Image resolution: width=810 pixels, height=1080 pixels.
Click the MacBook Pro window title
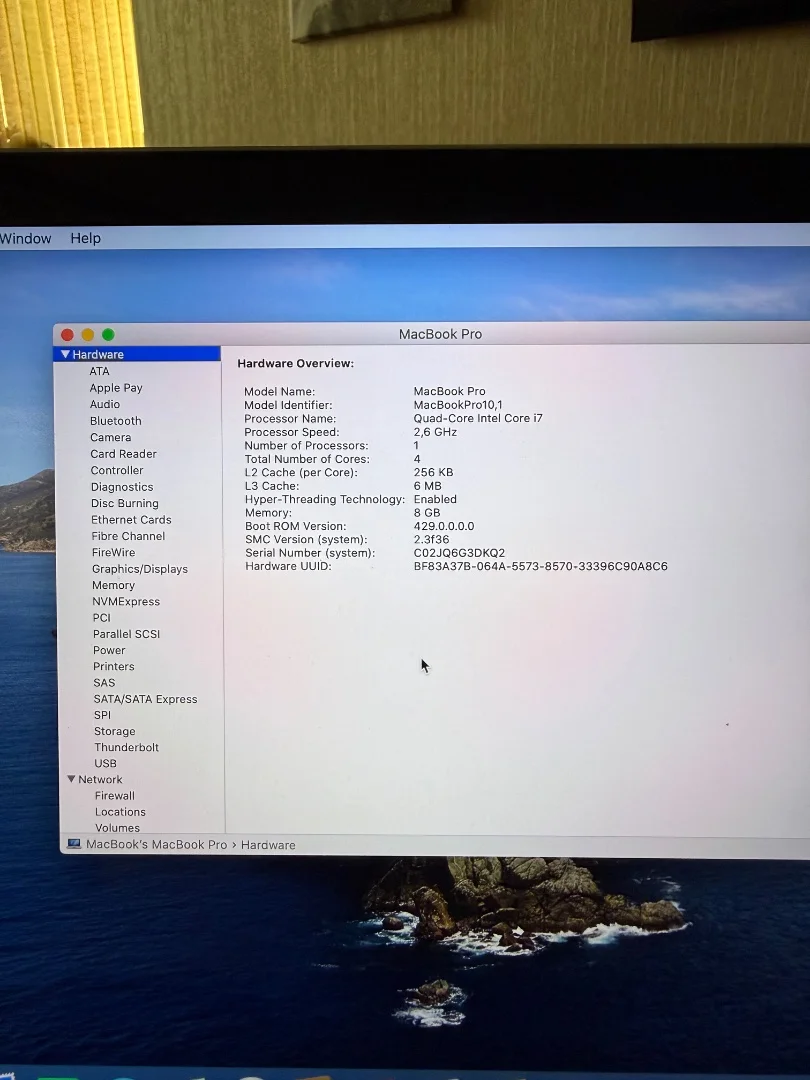441,334
